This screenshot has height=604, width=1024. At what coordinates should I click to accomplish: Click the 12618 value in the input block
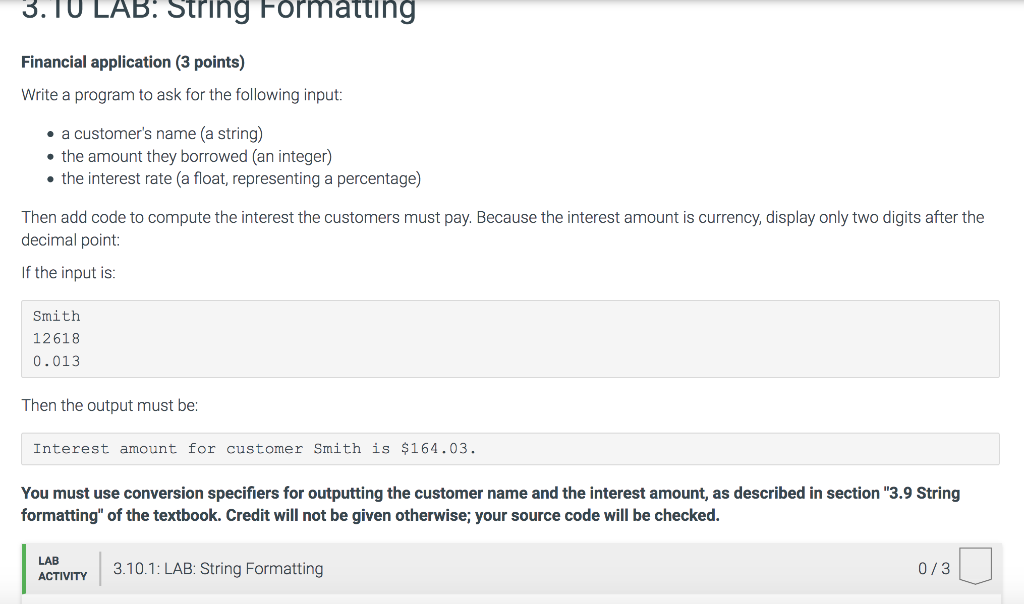tap(56, 338)
